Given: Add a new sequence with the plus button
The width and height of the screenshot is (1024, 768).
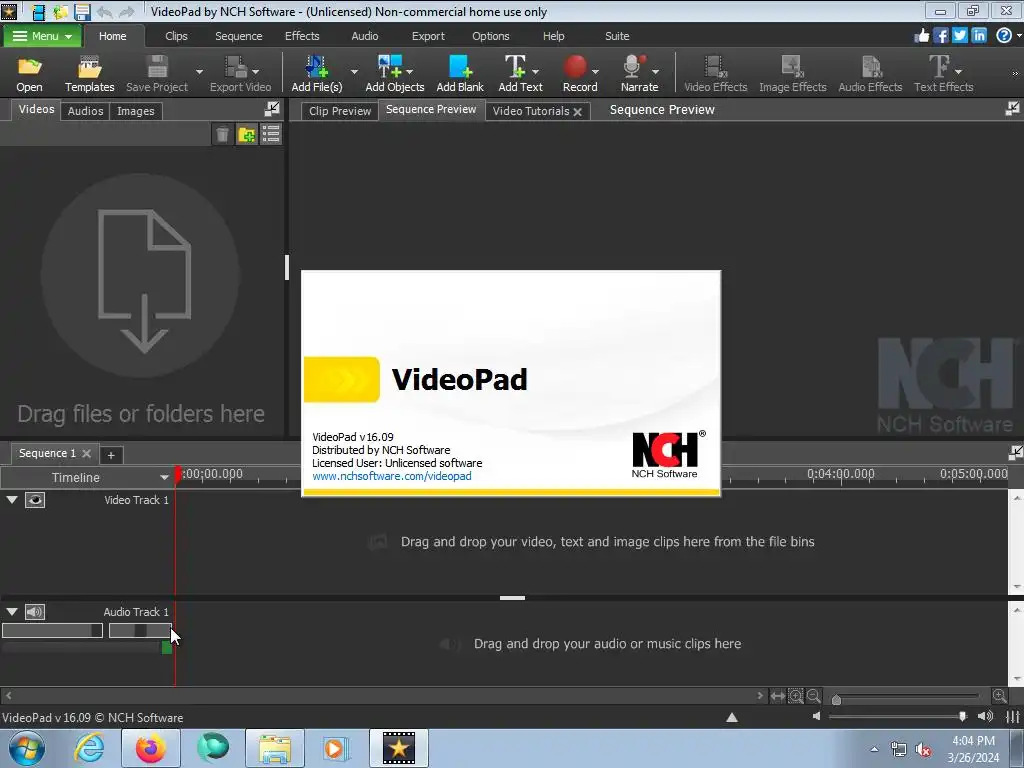Looking at the screenshot, I should click(x=111, y=455).
